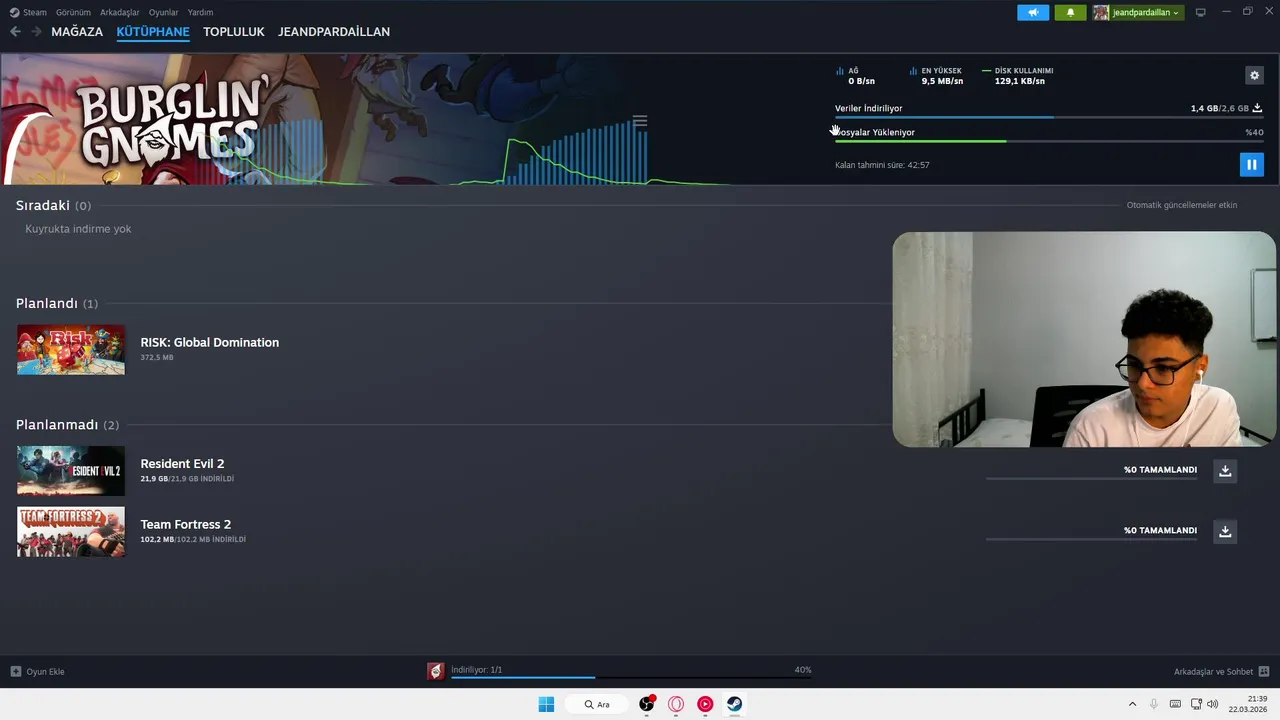
Task: Open network status tray icon
Action: tap(1196, 704)
